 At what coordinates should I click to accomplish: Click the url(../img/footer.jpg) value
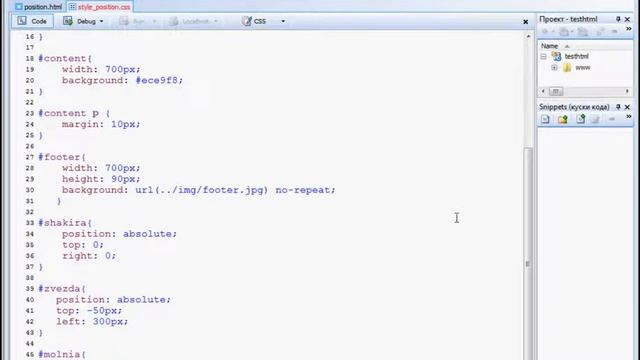202,190
